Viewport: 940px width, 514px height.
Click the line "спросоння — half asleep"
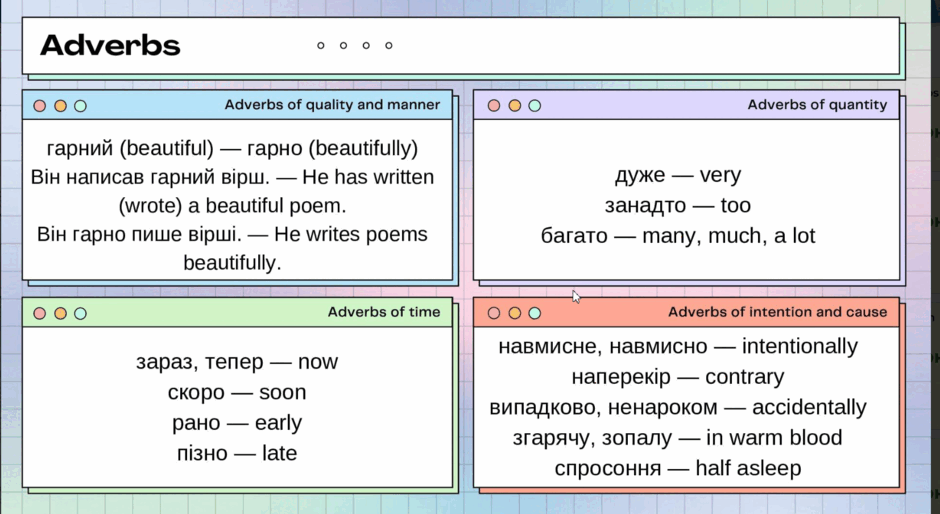(x=678, y=468)
